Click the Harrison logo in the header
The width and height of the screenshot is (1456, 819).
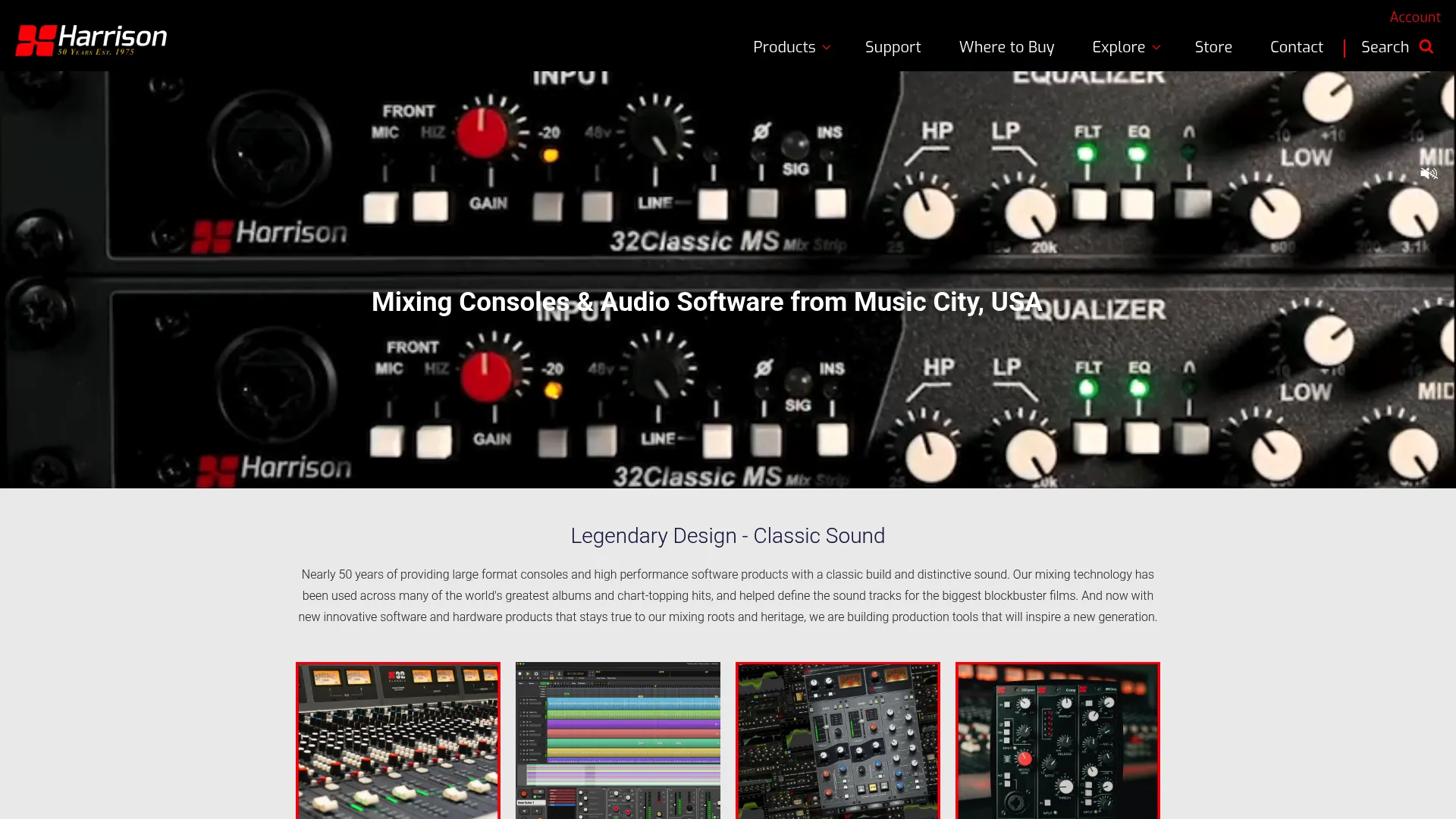pyautogui.click(x=91, y=40)
